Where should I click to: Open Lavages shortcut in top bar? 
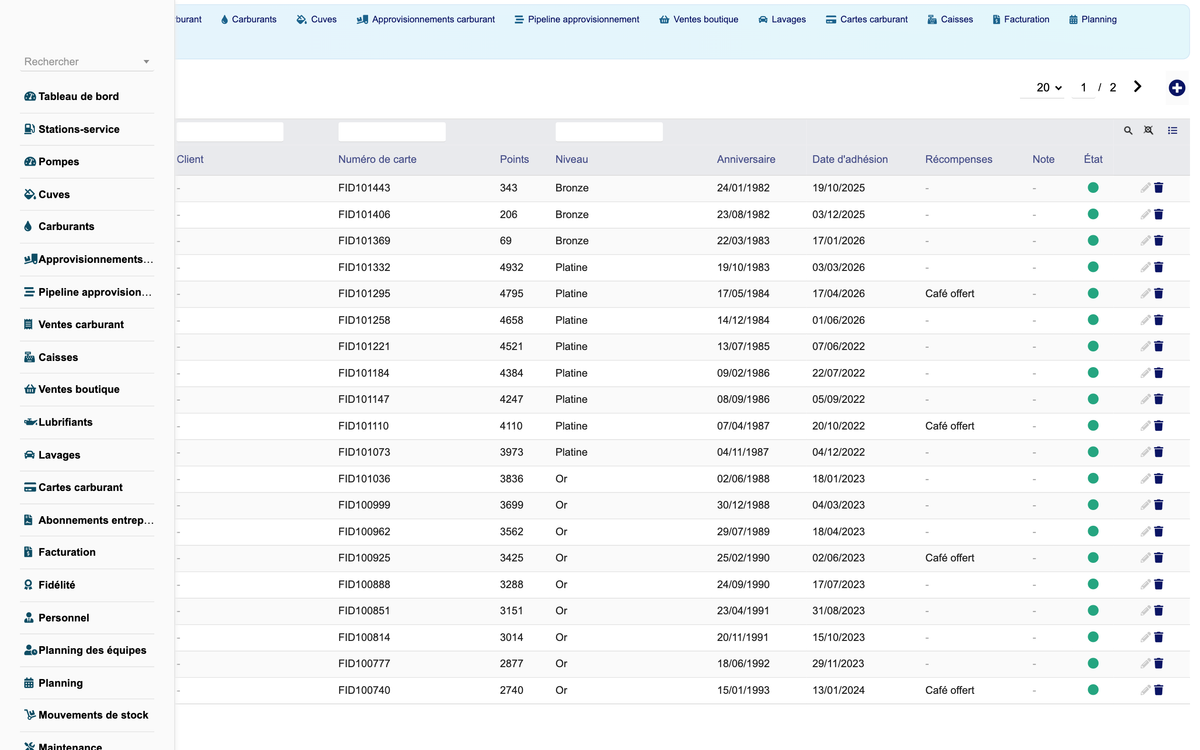[x=782, y=19]
